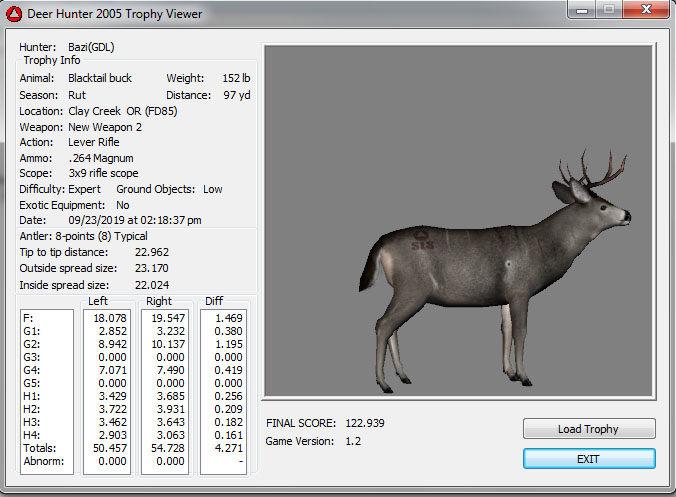Click the right F value 19.547
This screenshot has height=497, width=676.
coord(168,318)
